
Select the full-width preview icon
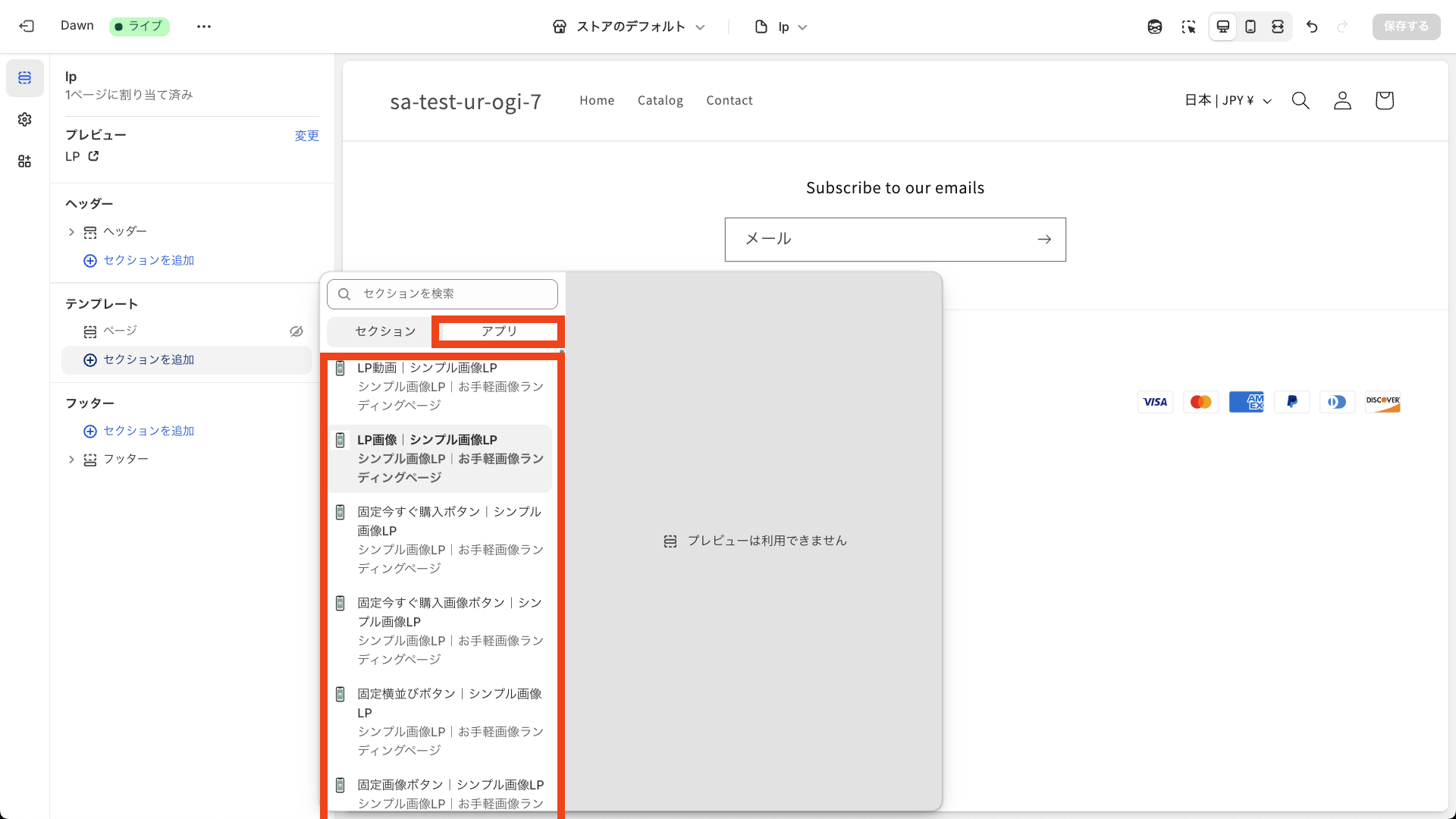pos(1278,27)
